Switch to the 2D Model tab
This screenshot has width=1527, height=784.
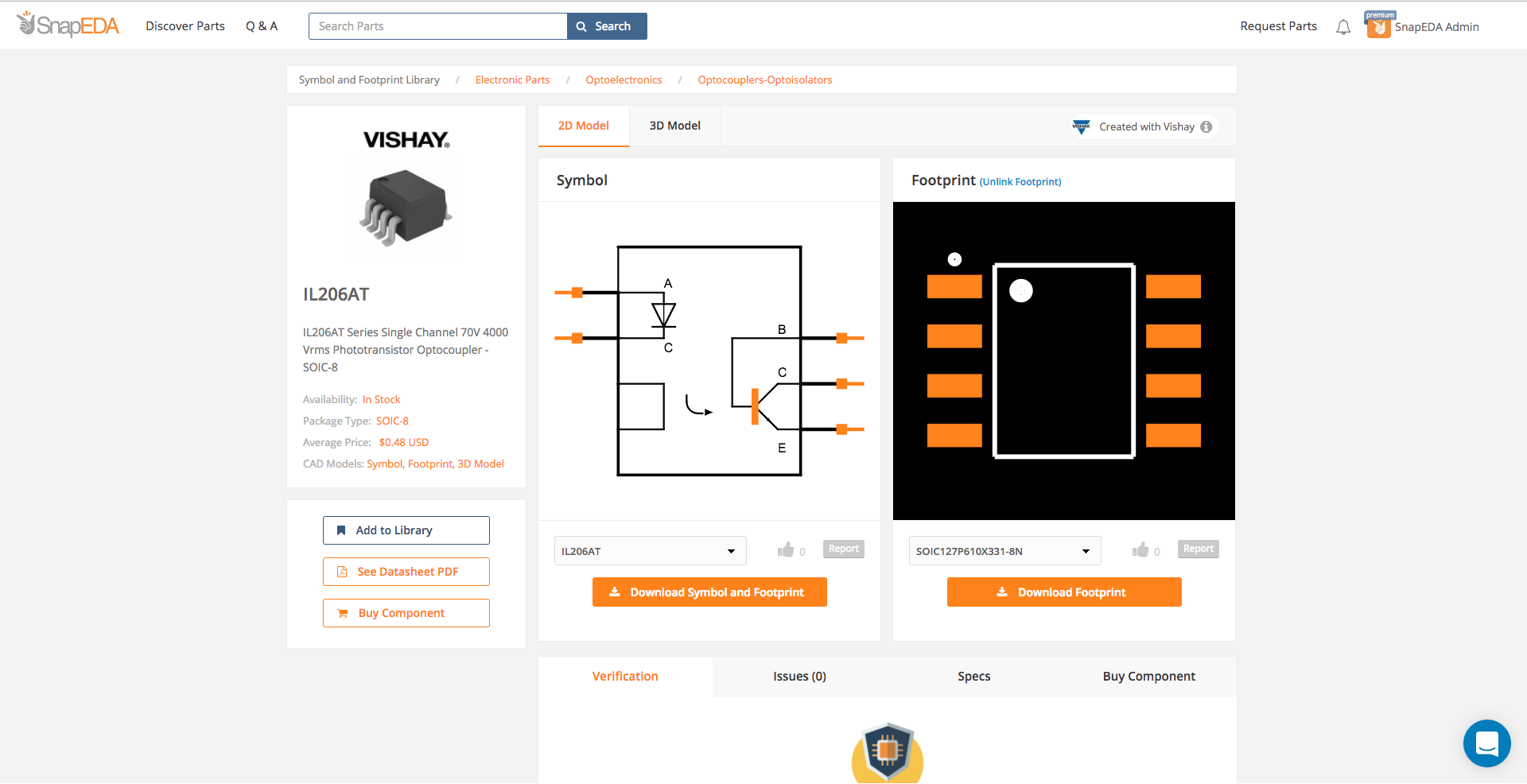[584, 126]
